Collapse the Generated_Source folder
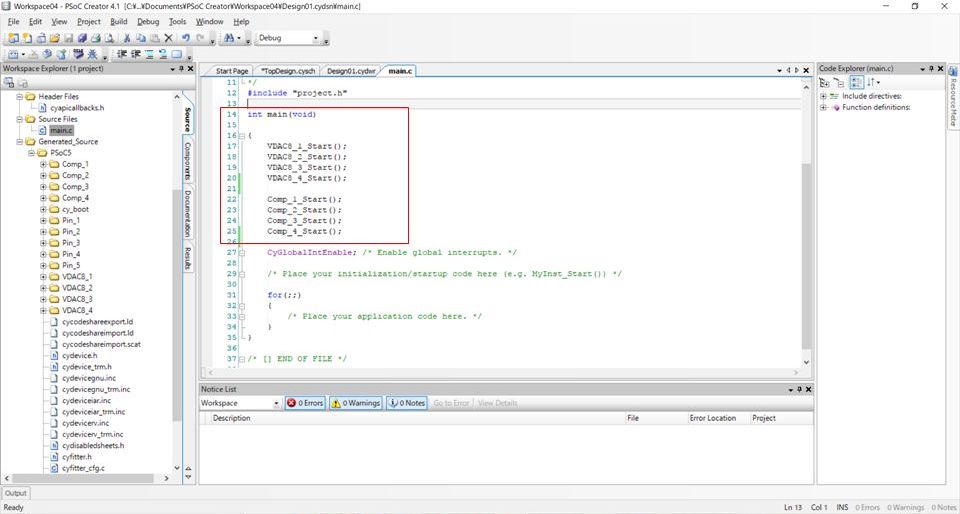Image resolution: width=960 pixels, height=514 pixels. point(20,141)
